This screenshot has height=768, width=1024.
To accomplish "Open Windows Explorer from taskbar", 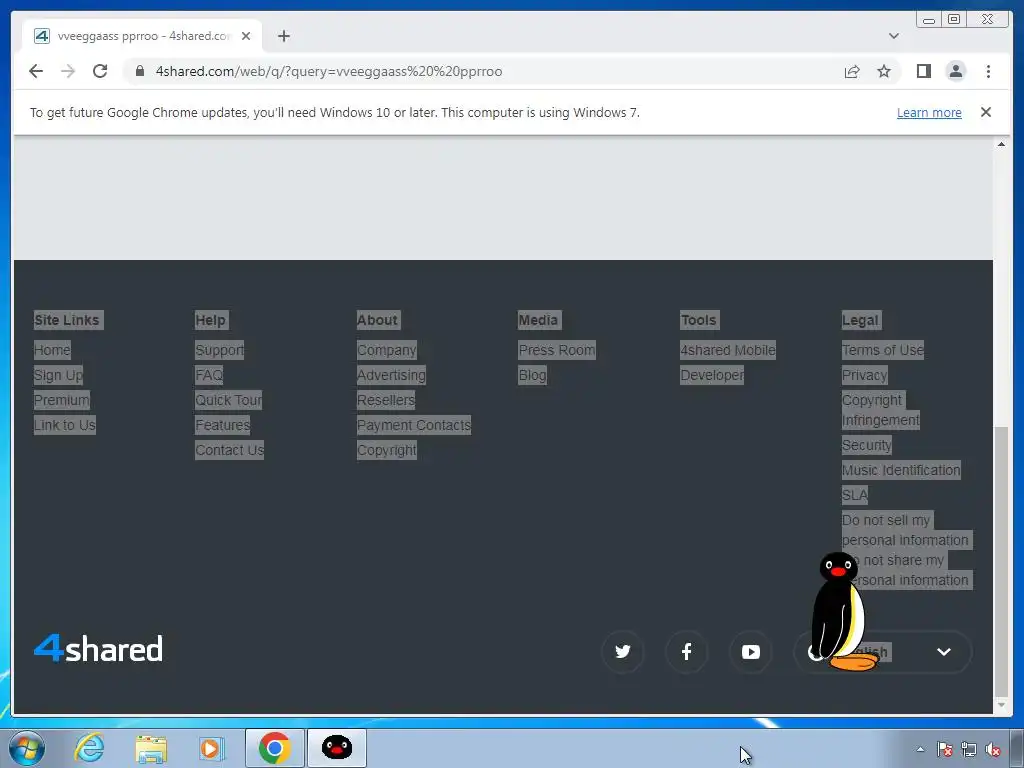I will (x=151, y=748).
